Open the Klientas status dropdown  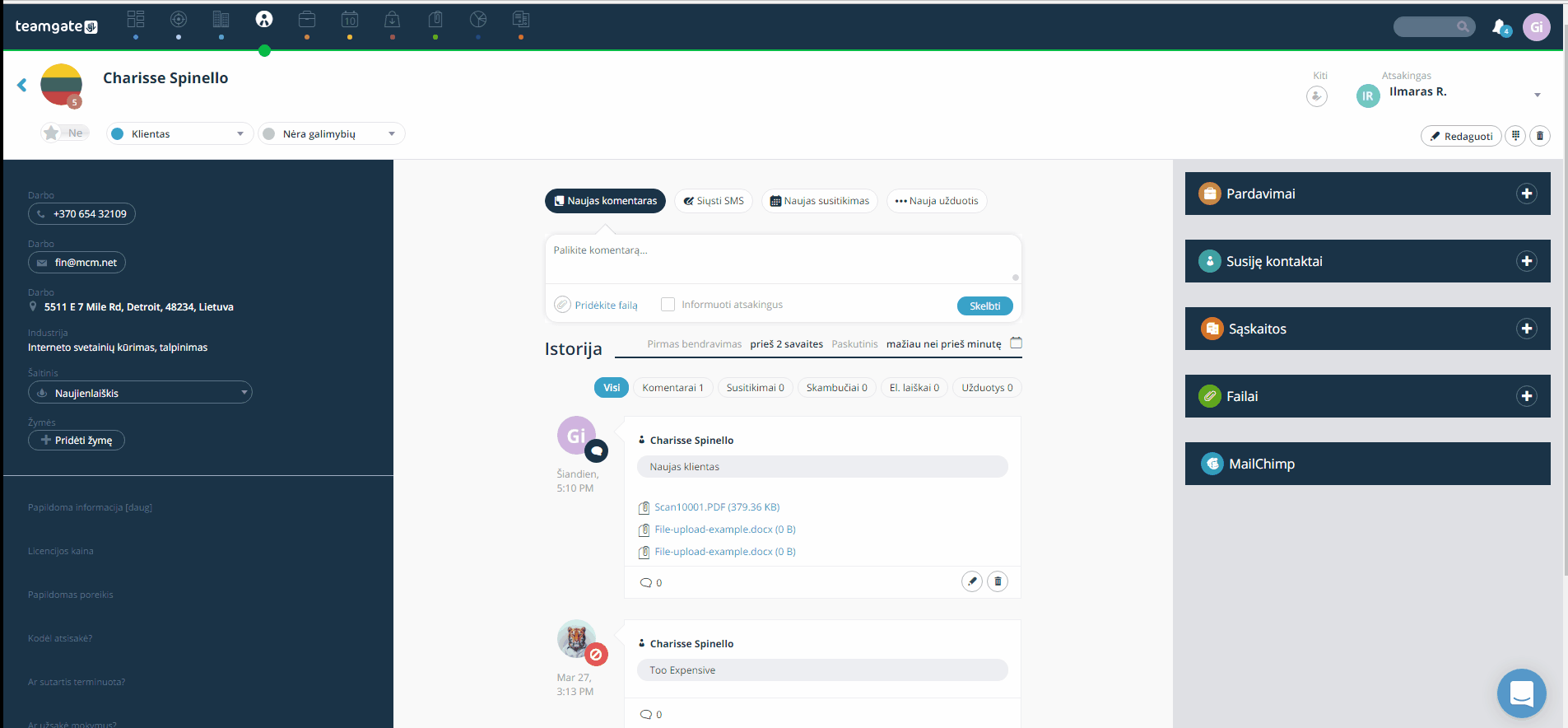tap(179, 133)
